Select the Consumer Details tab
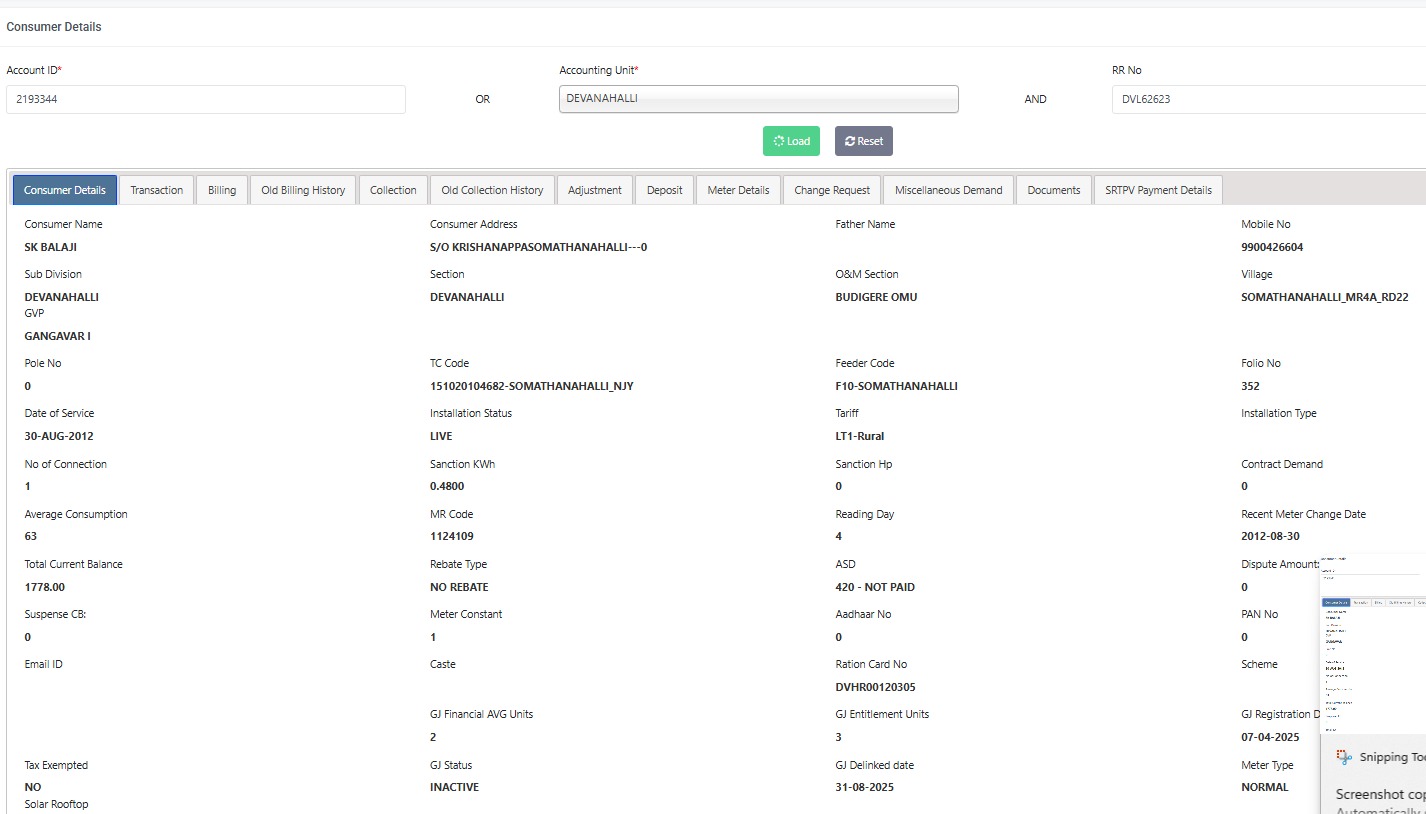The width and height of the screenshot is (1426, 814). (x=65, y=190)
